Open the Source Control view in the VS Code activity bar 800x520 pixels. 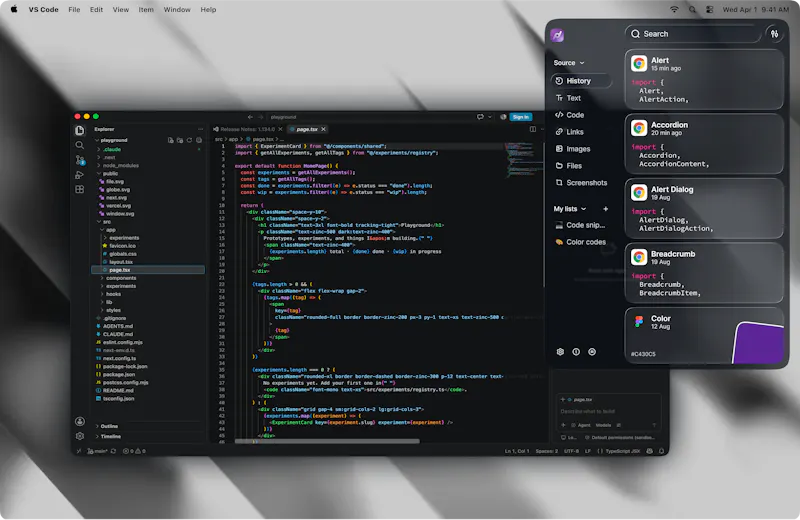(x=80, y=160)
